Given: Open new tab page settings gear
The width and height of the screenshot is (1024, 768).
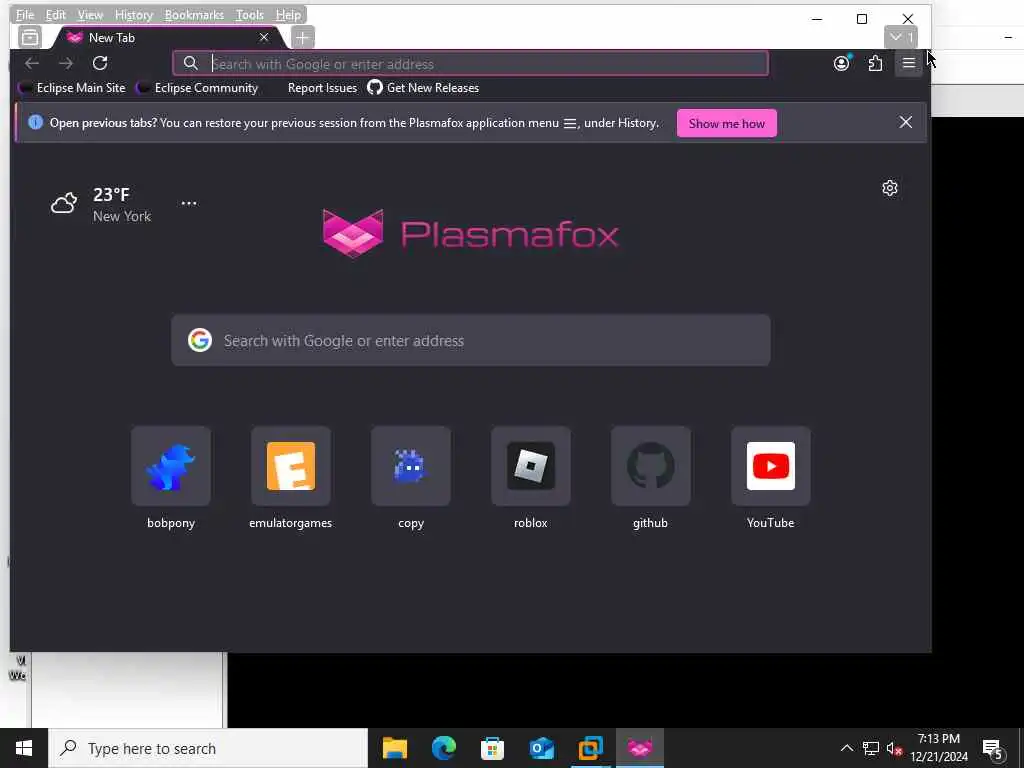Looking at the screenshot, I should pyautogui.click(x=889, y=188).
